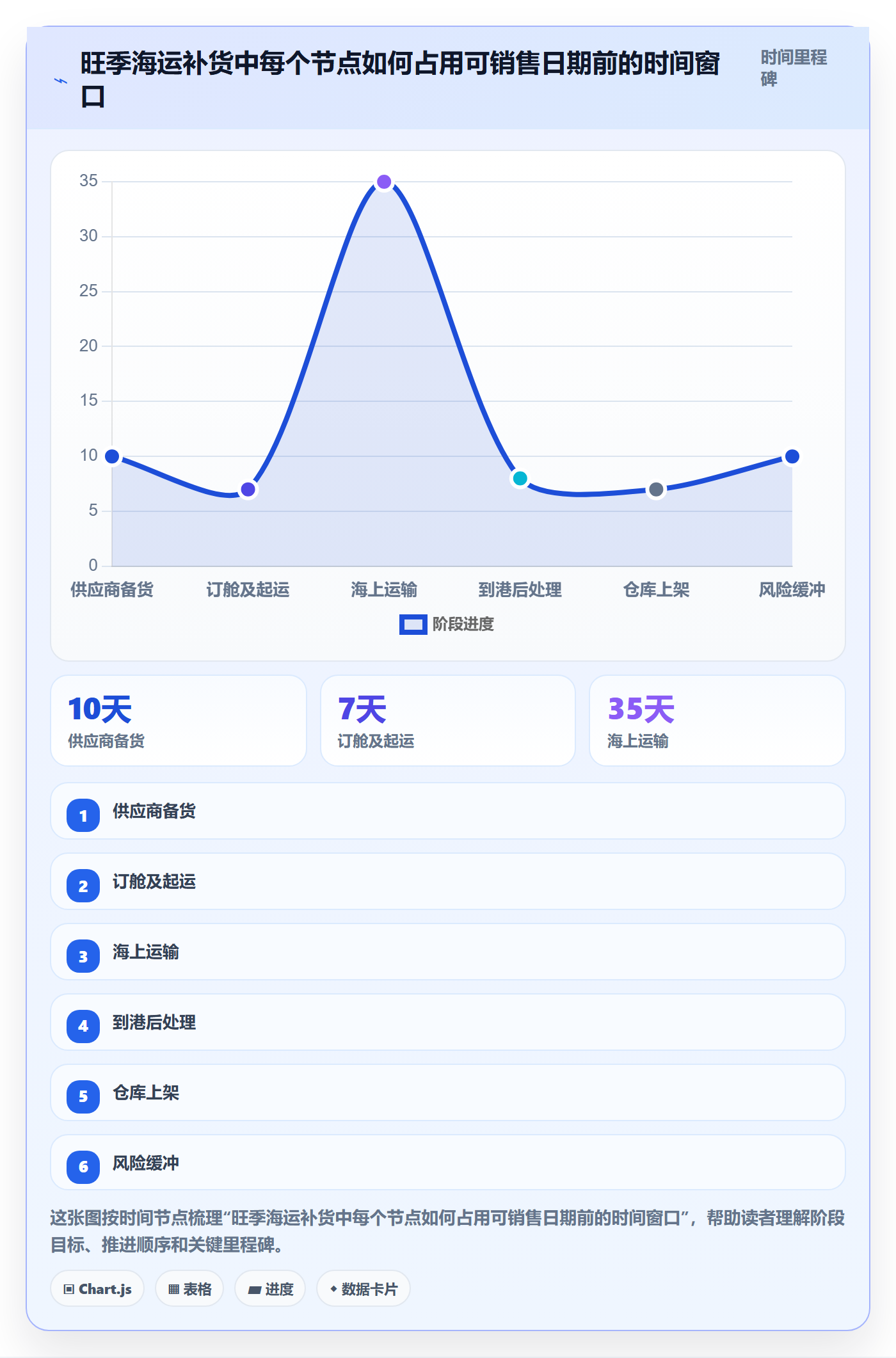Click the 表格 tag chip

click(189, 1289)
